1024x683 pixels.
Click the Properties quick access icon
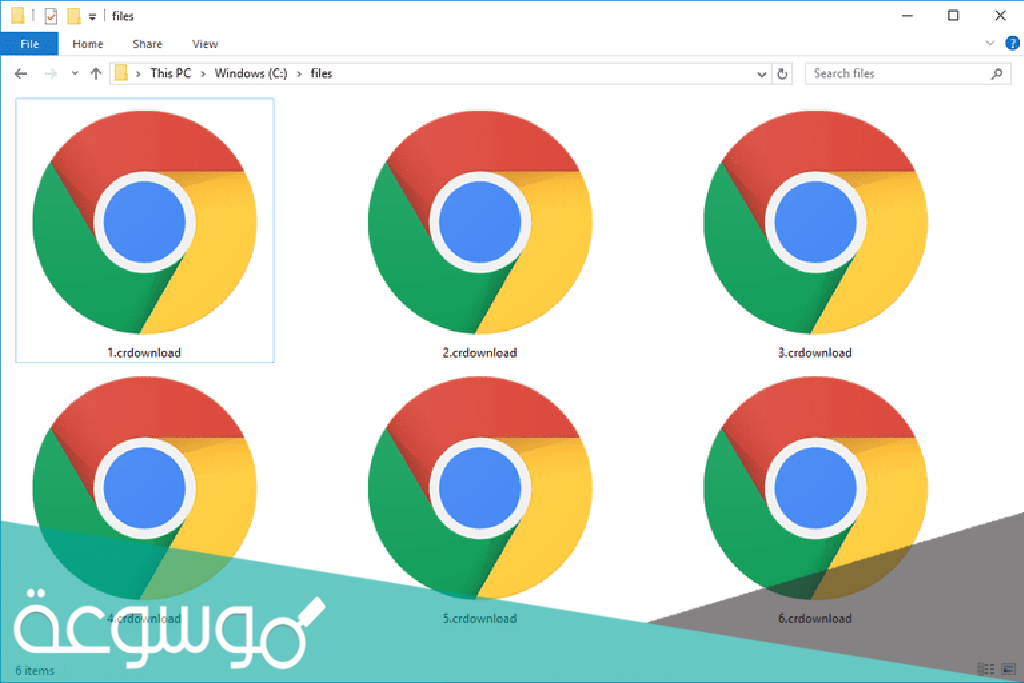pyautogui.click(x=51, y=16)
